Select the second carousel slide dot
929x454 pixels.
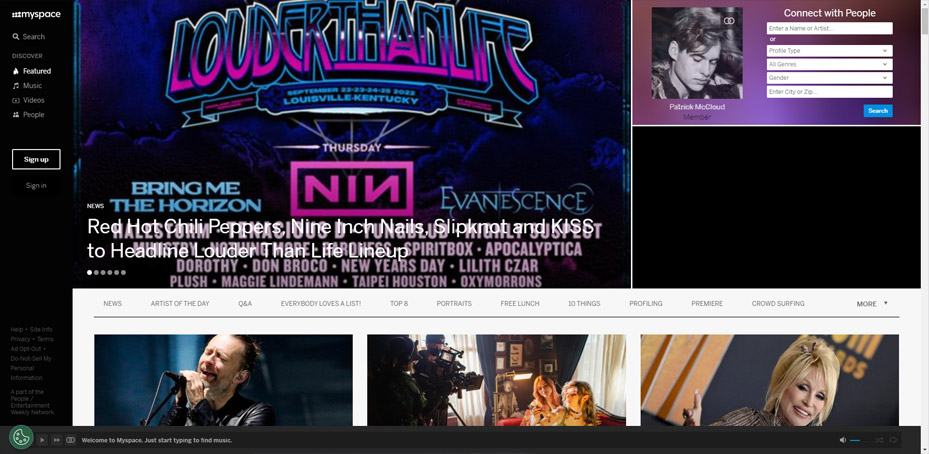click(x=96, y=272)
